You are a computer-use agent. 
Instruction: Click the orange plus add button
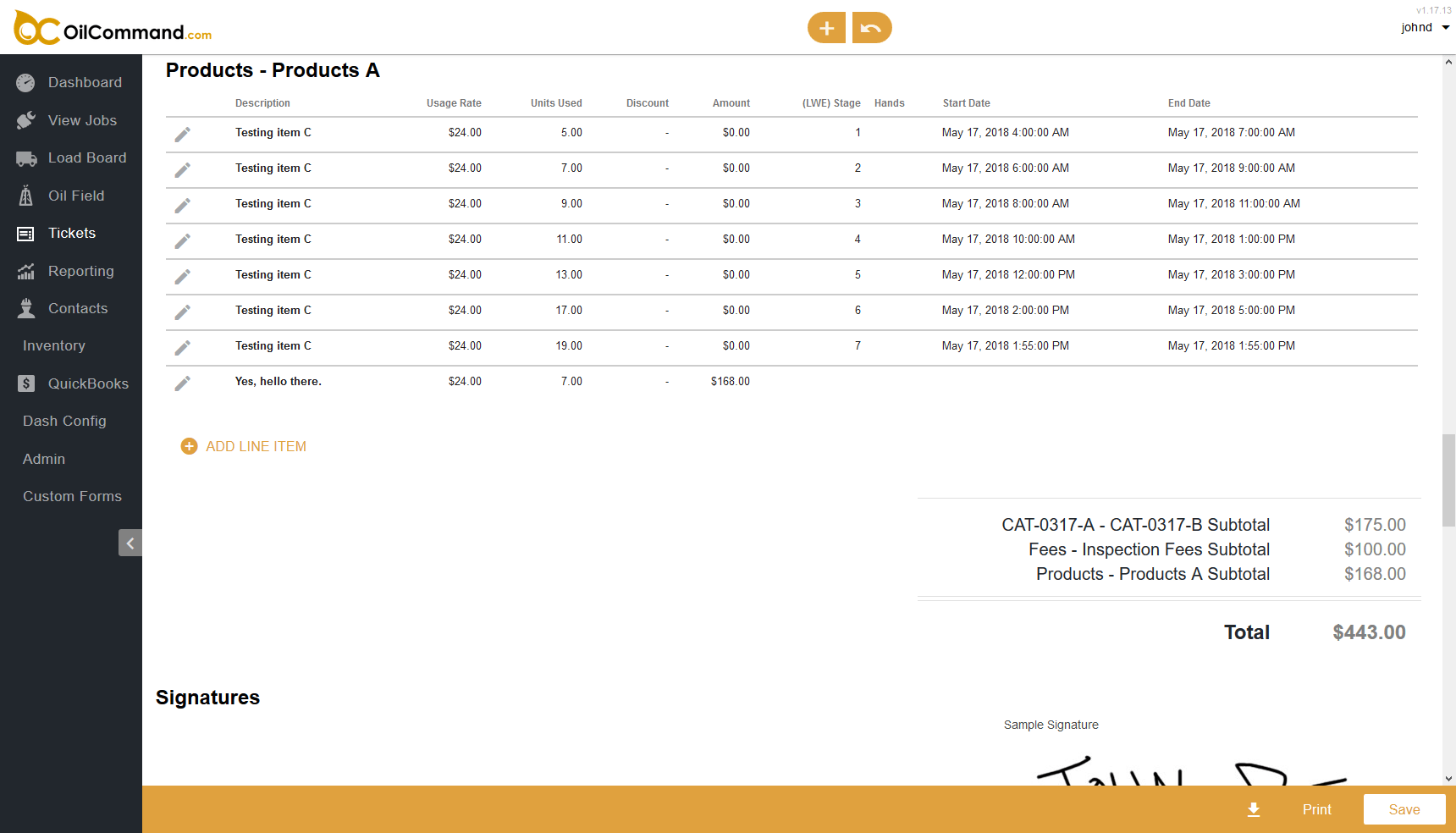click(x=826, y=28)
